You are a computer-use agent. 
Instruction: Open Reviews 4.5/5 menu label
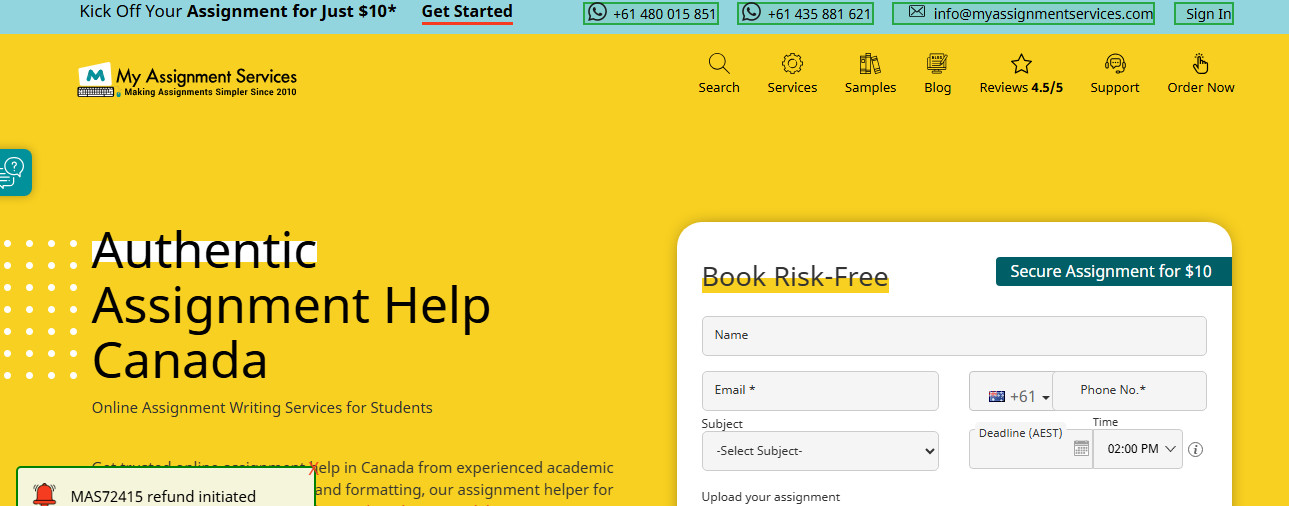1021,87
